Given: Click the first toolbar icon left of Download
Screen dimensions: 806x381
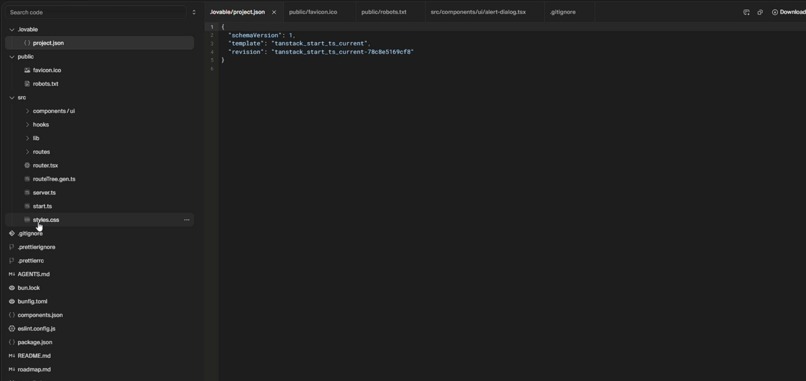Looking at the screenshot, I should click(x=746, y=12).
